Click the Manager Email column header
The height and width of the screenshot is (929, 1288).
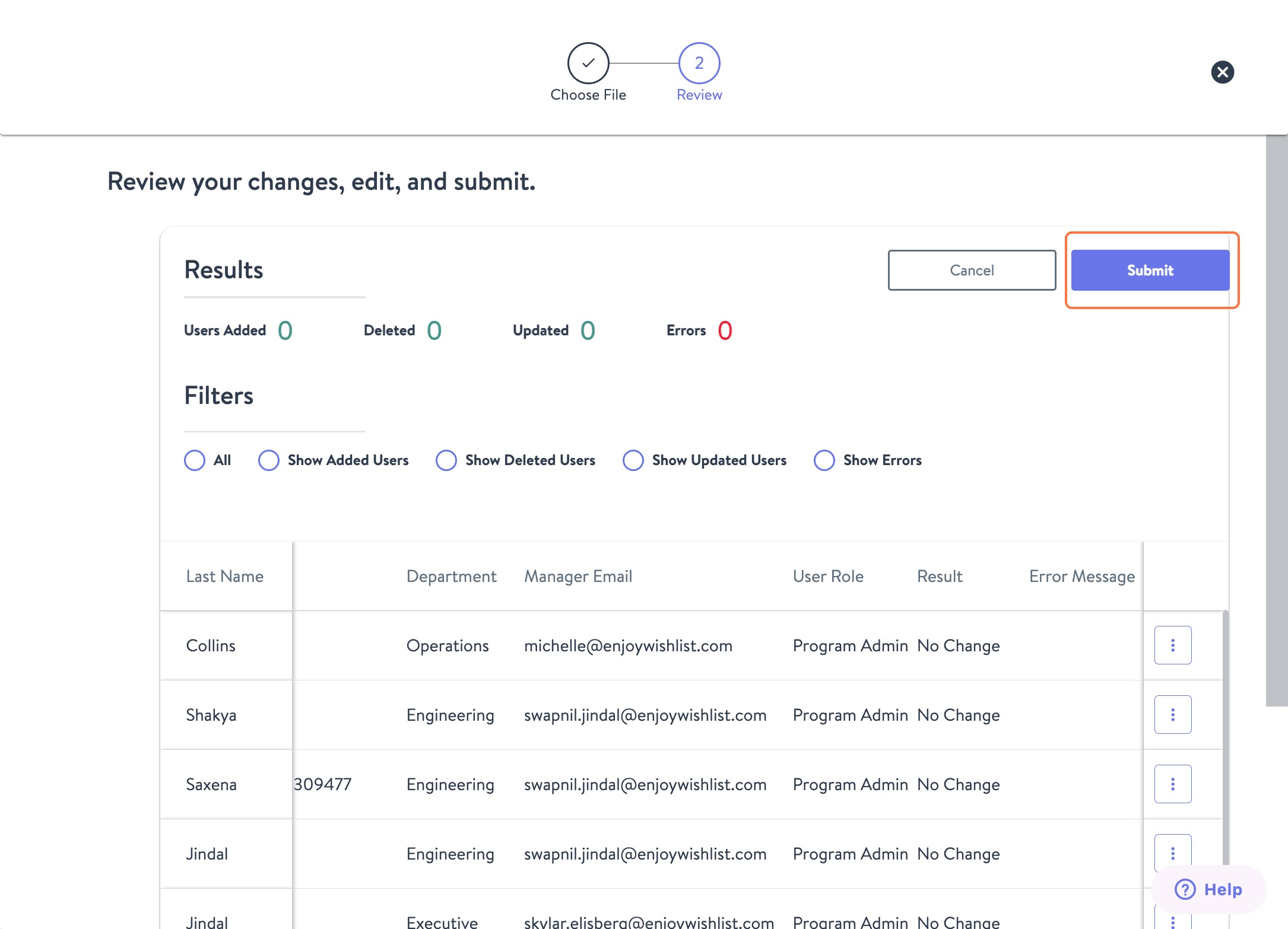click(x=578, y=576)
